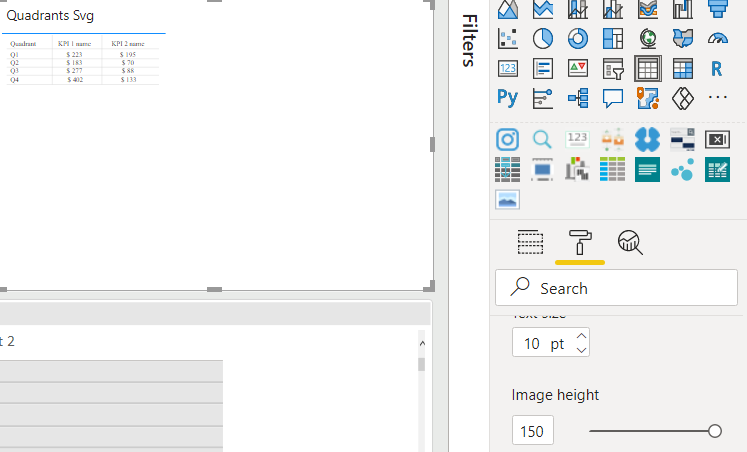Select the teal text-lines custom visual
Viewport: 747px width, 452px height.
click(647, 170)
